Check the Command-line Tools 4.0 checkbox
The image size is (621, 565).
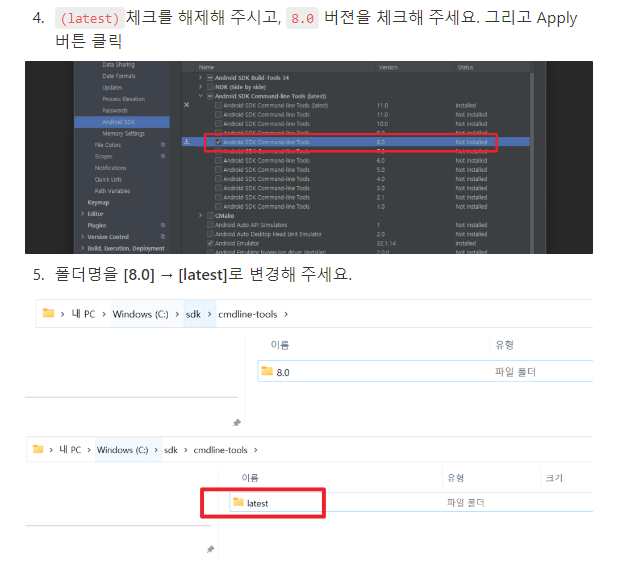pyautogui.click(x=218, y=179)
